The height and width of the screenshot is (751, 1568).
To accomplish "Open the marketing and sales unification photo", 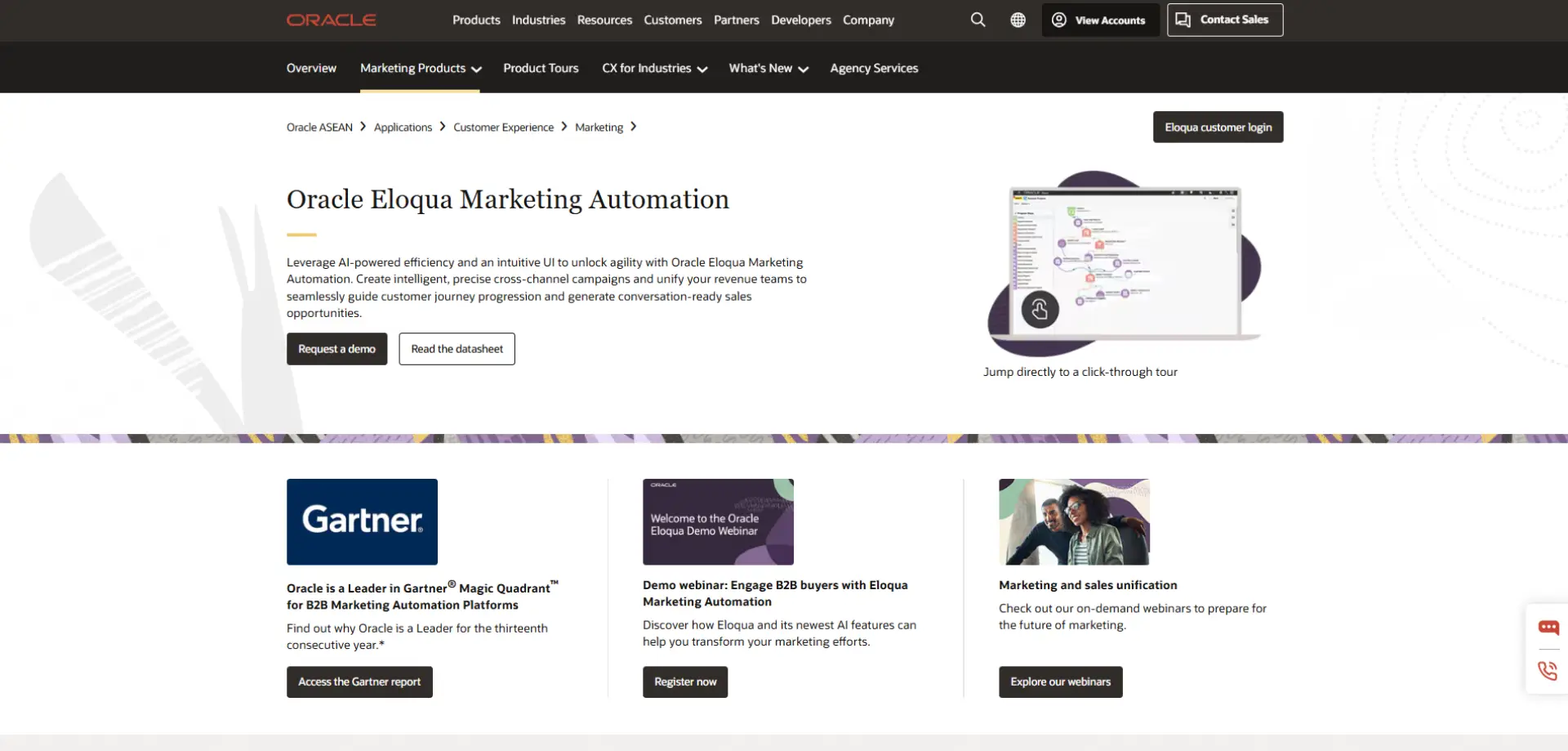I will 1074,521.
